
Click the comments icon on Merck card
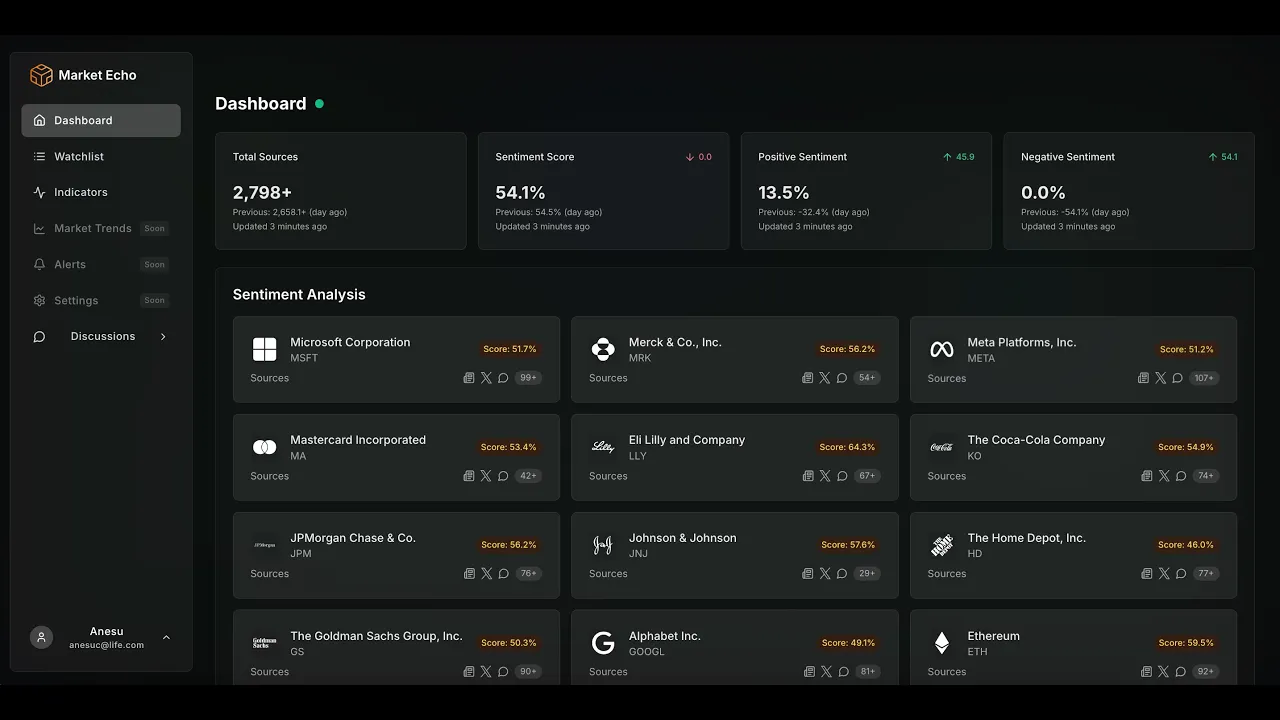(842, 378)
